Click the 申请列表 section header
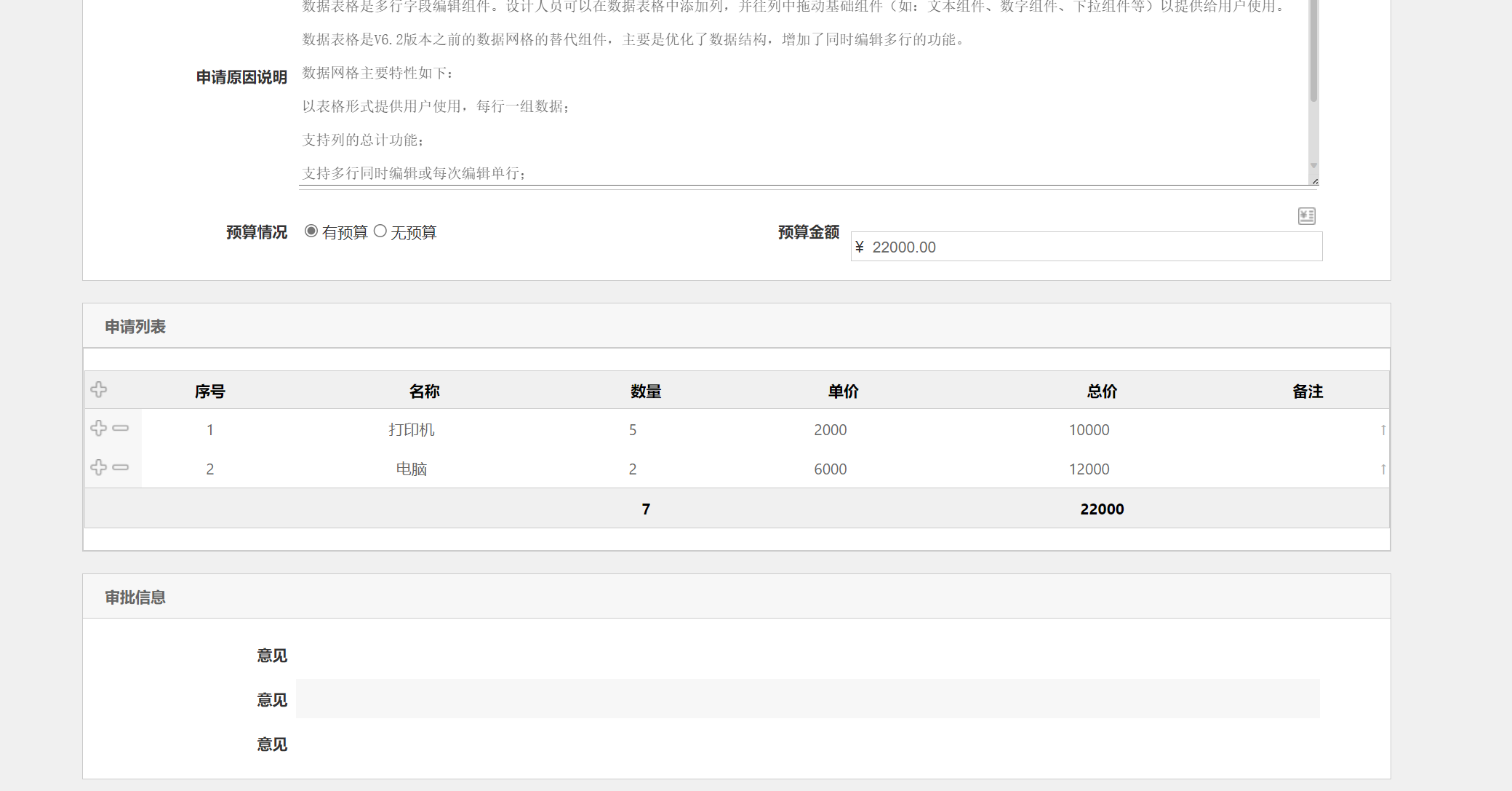Screen dimensions: 1512x791 135,327
